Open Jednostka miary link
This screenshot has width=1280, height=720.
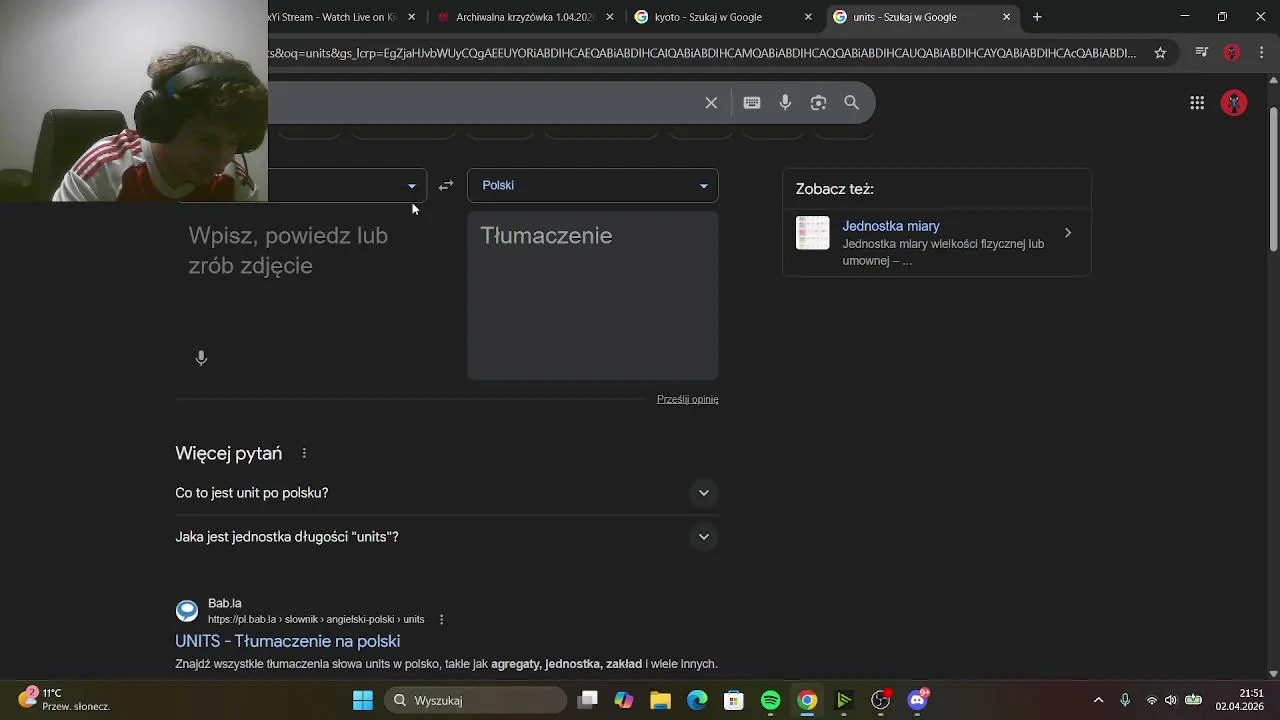coord(891,226)
